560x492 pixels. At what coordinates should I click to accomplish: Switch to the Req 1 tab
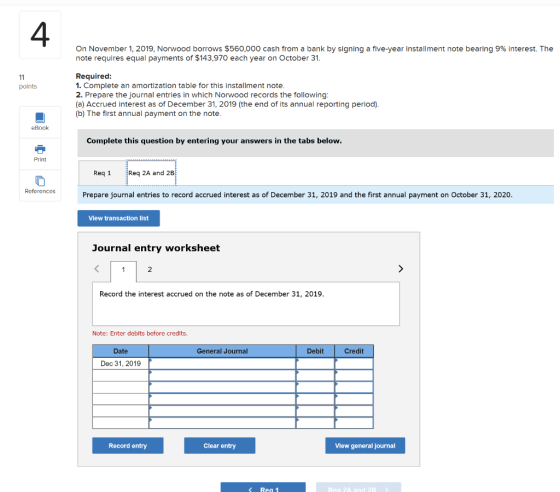point(102,173)
